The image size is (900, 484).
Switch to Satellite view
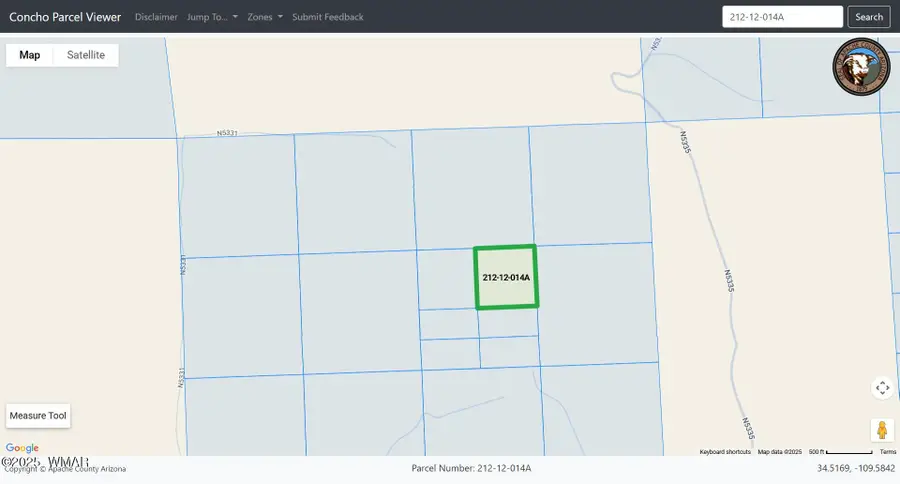click(86, 55)
